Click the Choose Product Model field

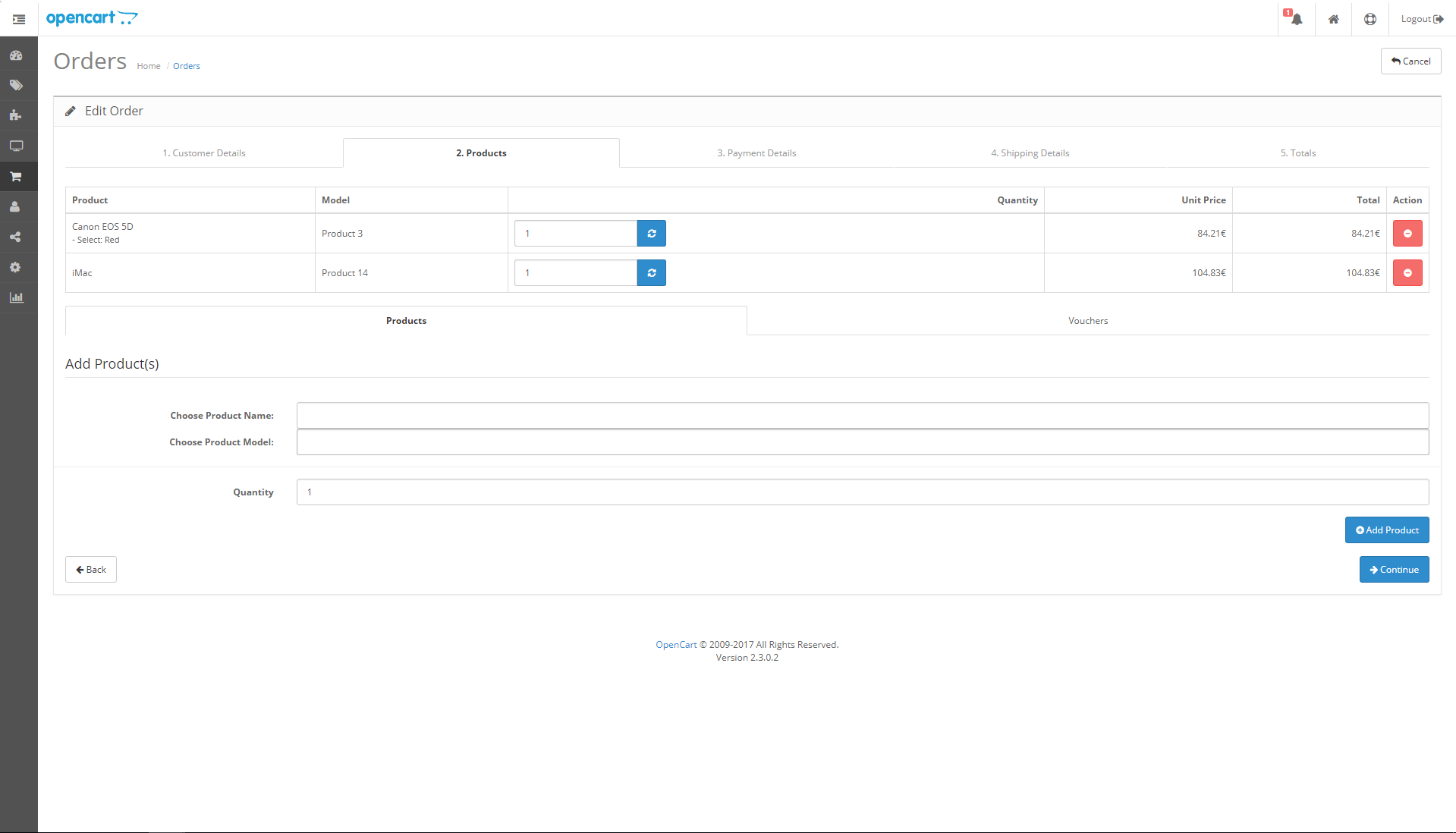coord(863,442)
